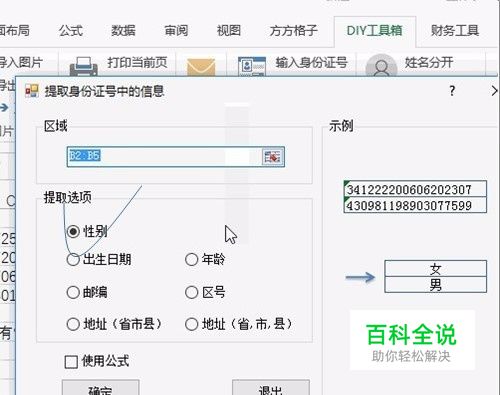Viewport: 500px width, 395px height.
Task: Enable the 使用公式 checkbox
Action: click(71, 362)
